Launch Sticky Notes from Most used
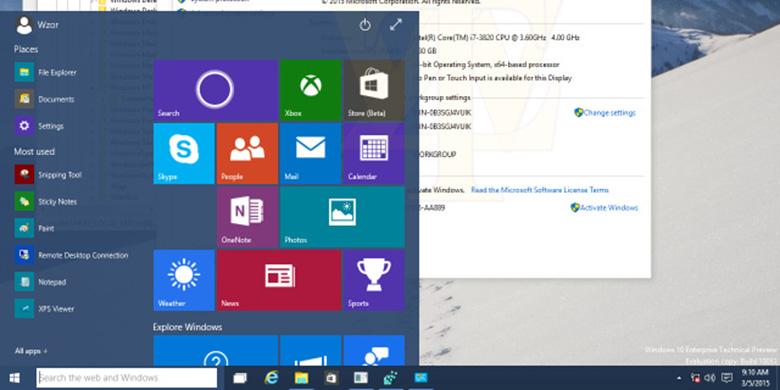This screenshot has width=780, height=390. pos(46,202)
